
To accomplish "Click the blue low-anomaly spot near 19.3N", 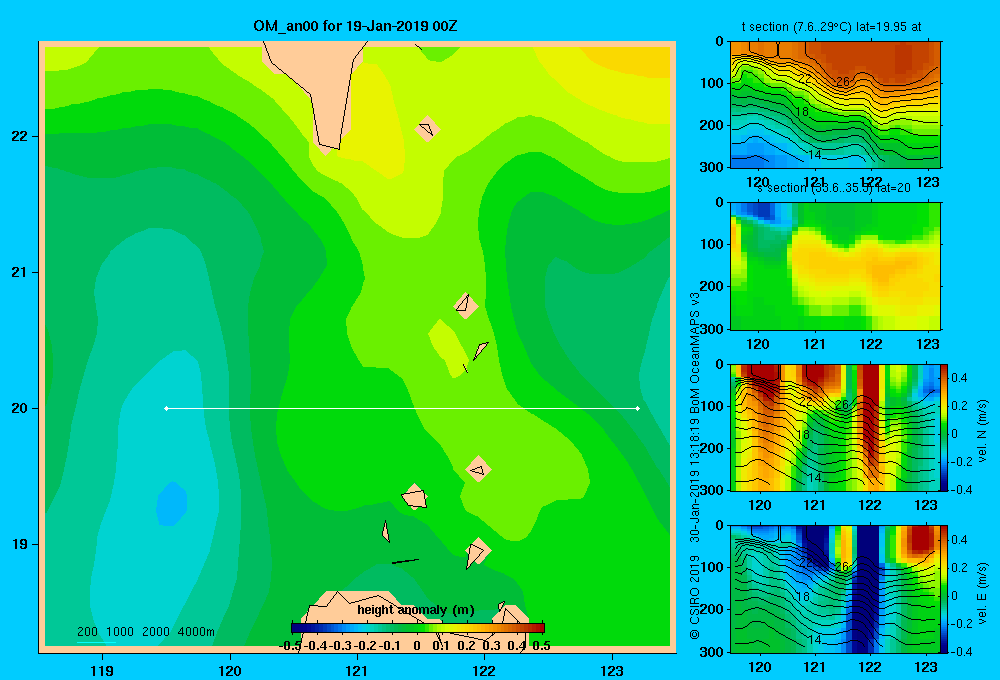I will point(172,504).
